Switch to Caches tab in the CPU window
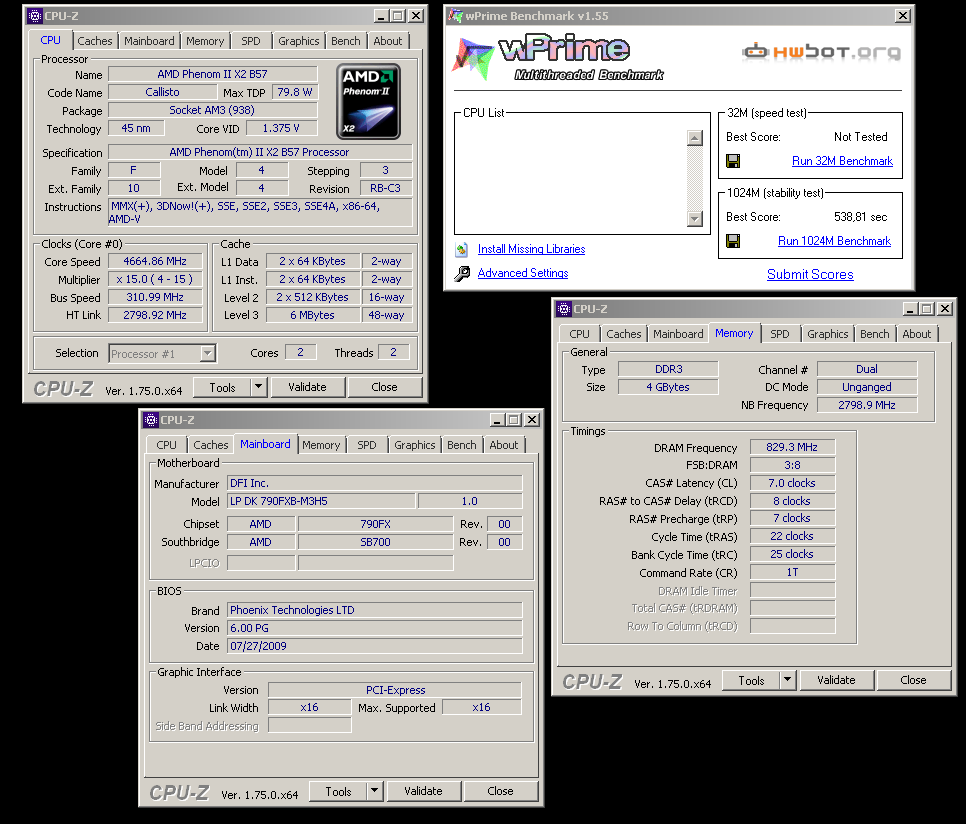966x824 pixels. pos(95,41)
